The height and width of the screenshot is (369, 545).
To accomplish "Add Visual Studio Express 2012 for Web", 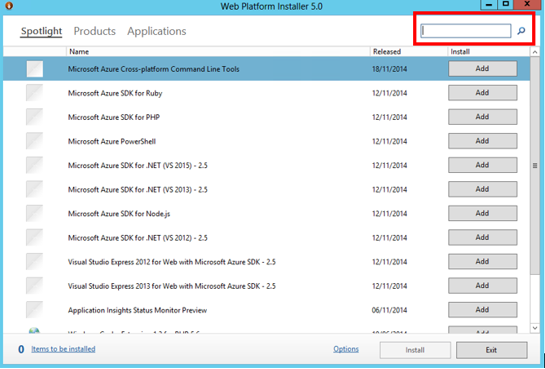I will click(x=482, y=261).
